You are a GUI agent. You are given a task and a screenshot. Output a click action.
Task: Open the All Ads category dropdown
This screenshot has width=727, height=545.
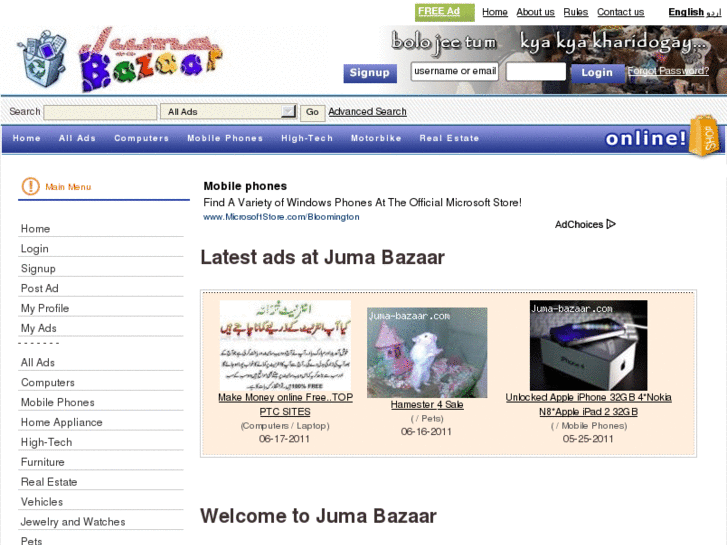pyautogui.click(x=229, y=112)
